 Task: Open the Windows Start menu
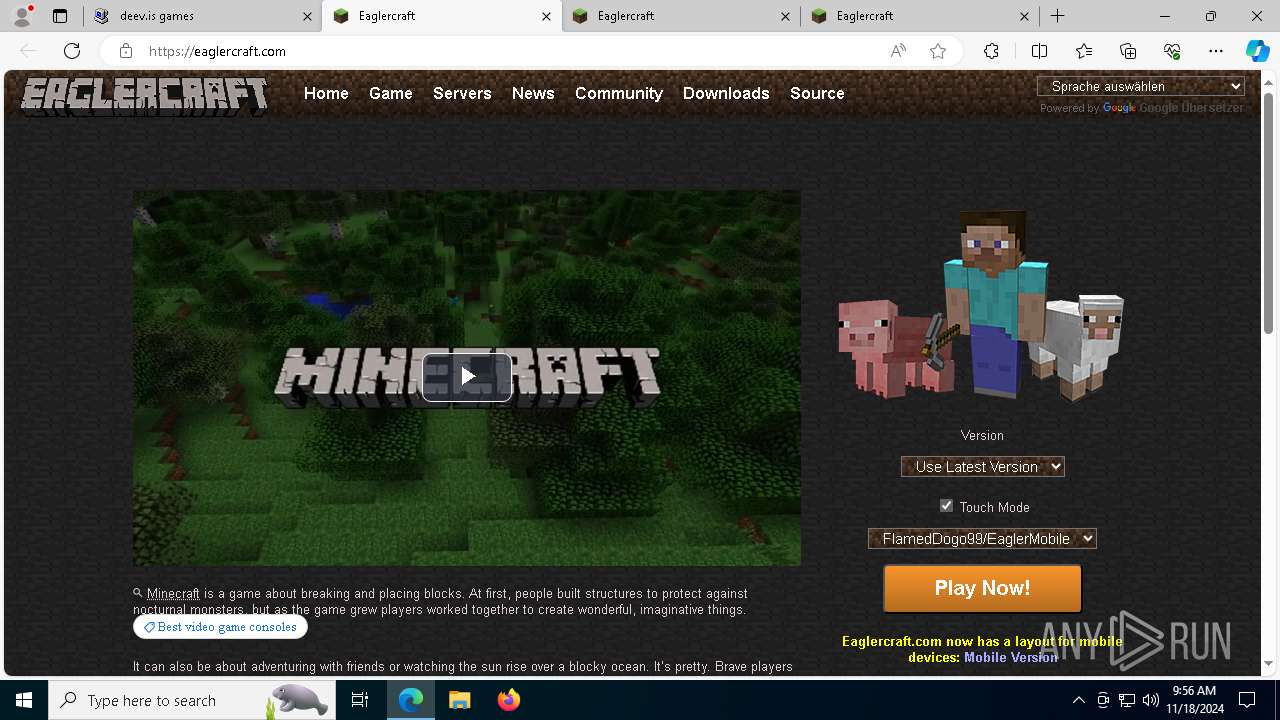[x=24, y=700]
